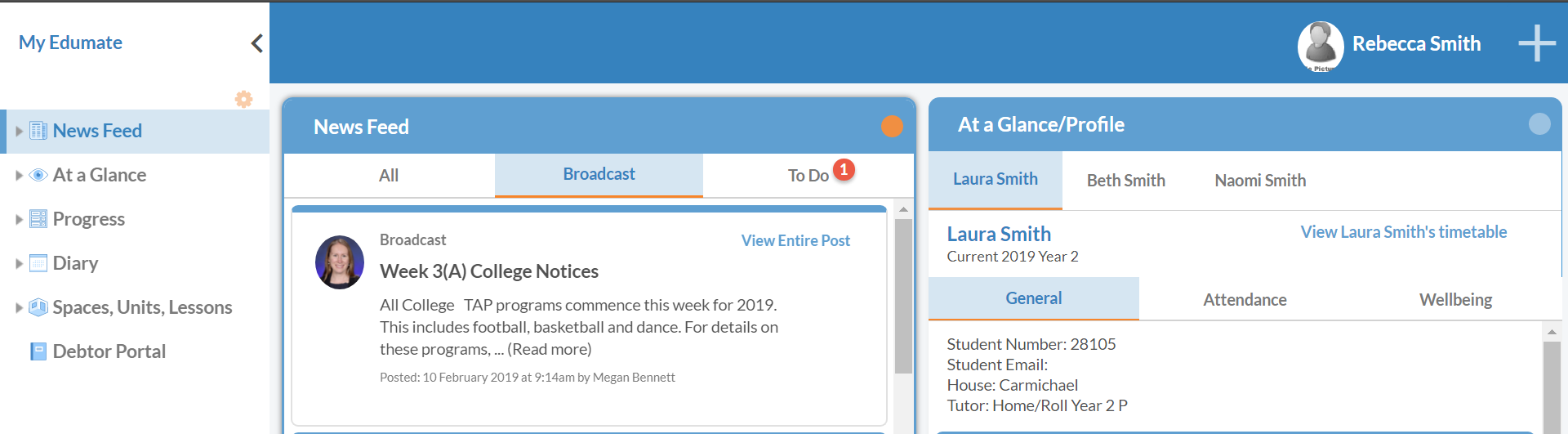The height and width of the screenshot is (434, 1568).
Task: Open View Entire Post link
Action: point(795,241)
